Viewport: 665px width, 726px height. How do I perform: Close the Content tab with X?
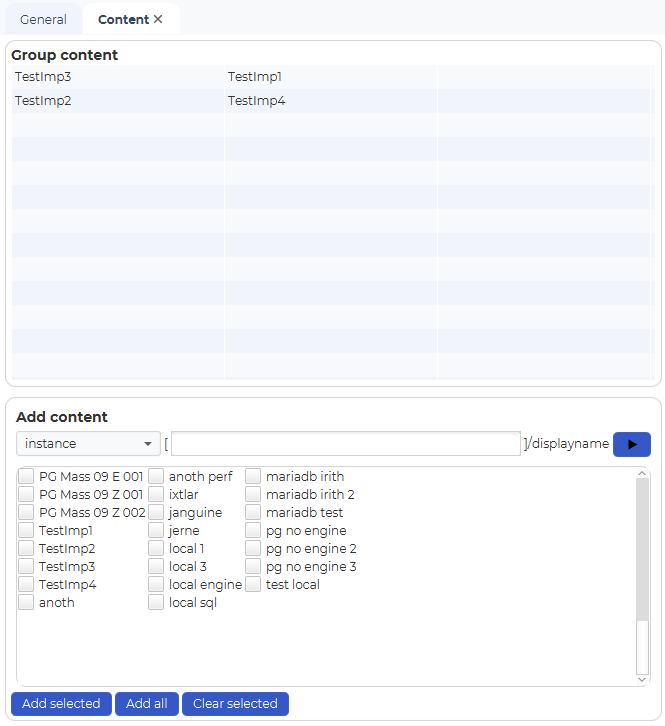coord(158,20)
